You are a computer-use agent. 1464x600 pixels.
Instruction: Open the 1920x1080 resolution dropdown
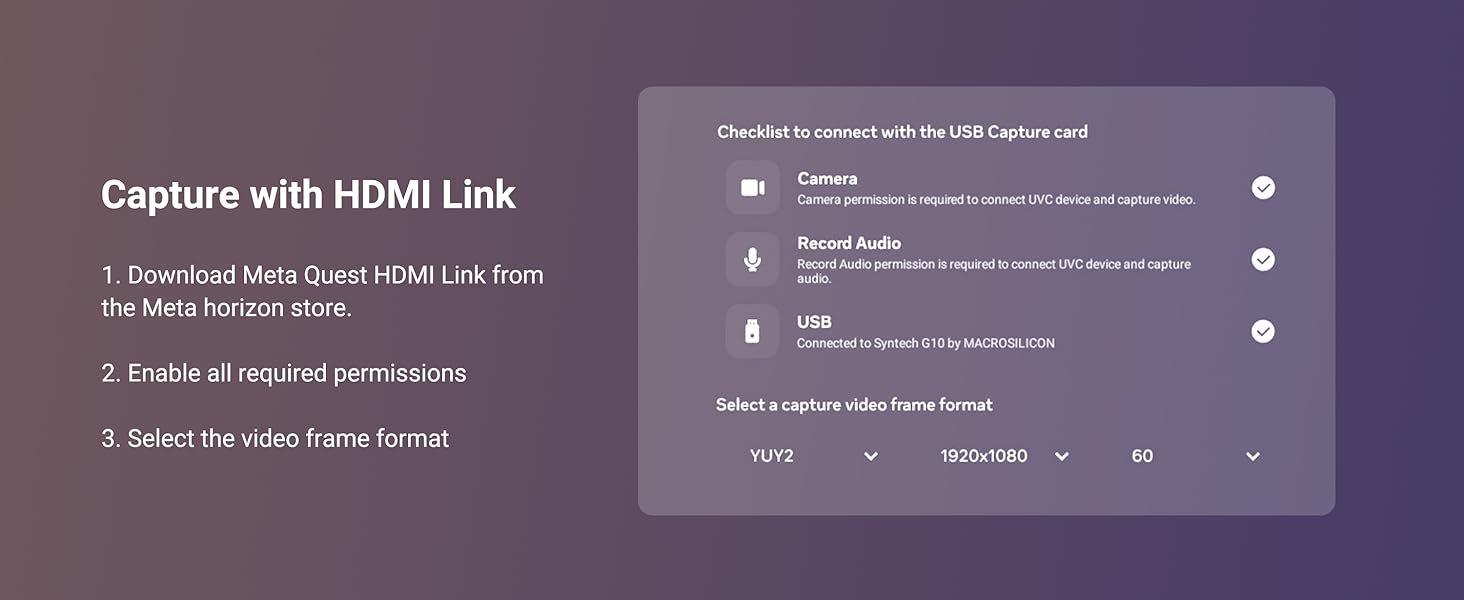[1000, 455]
